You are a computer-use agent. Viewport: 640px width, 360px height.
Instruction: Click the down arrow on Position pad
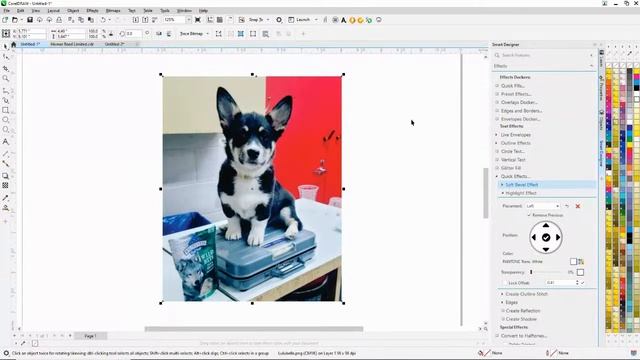[546, 249]
